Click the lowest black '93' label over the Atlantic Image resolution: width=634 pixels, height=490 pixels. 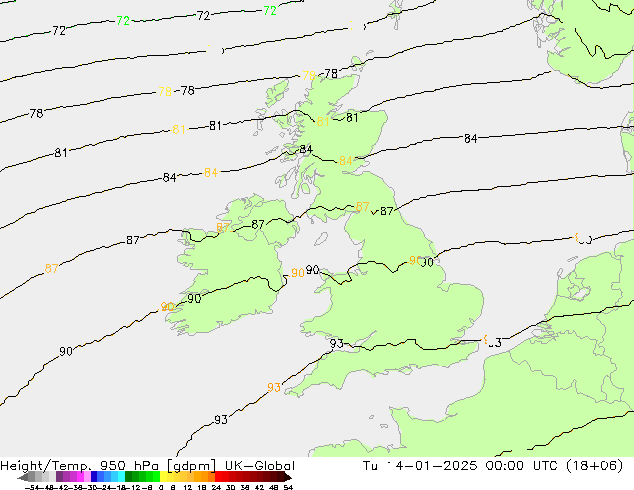pos(221,420)
